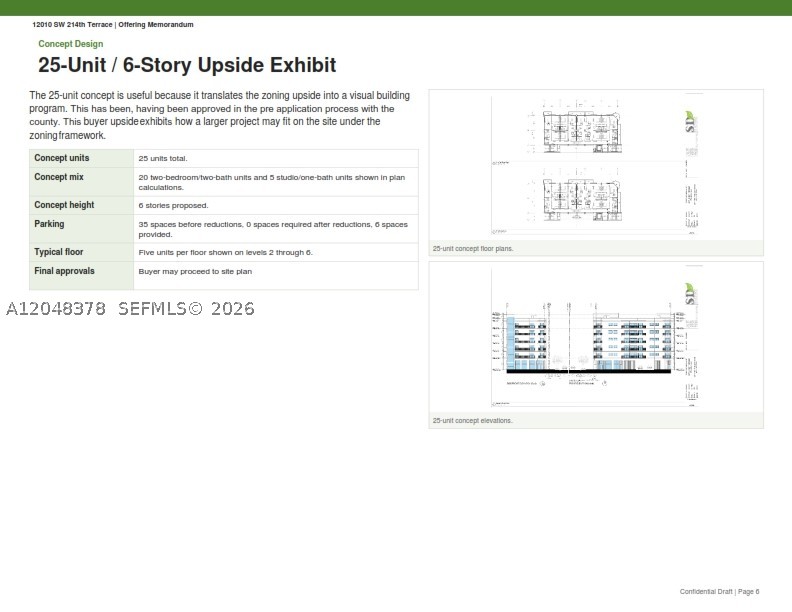This screenshot has width=792, height=612.
Task: Click the SD logo in elevations image
Action: pyautogui.click(x=690, y=293)
